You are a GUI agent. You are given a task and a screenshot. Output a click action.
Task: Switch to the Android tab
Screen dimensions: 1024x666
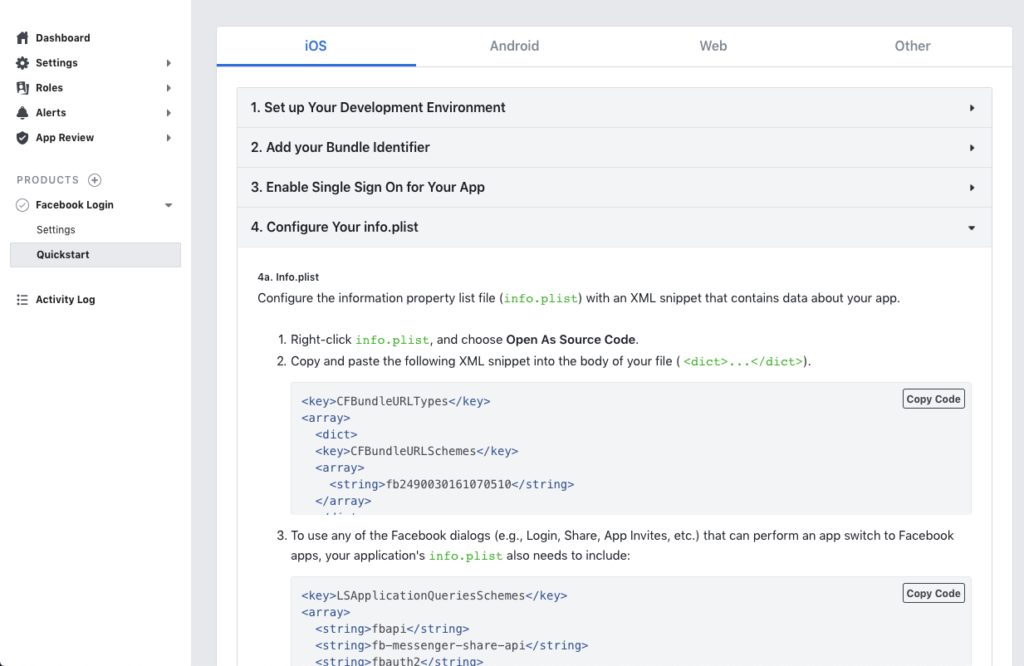514,45
